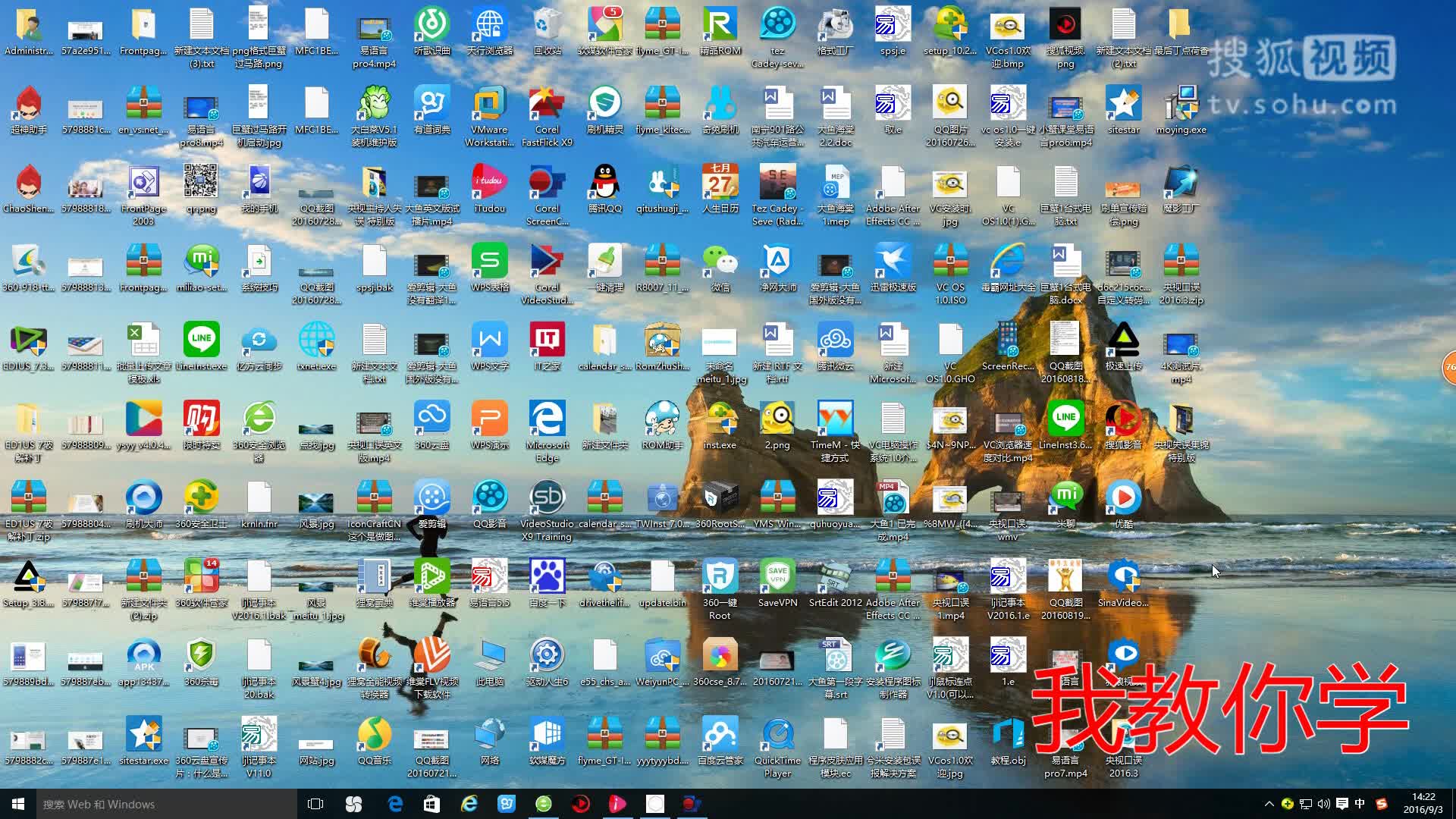Open the 360杀毒 antivirus icon
This screenshot has height=819, width=1456.
pyautogui.click(x=201, y=662)
